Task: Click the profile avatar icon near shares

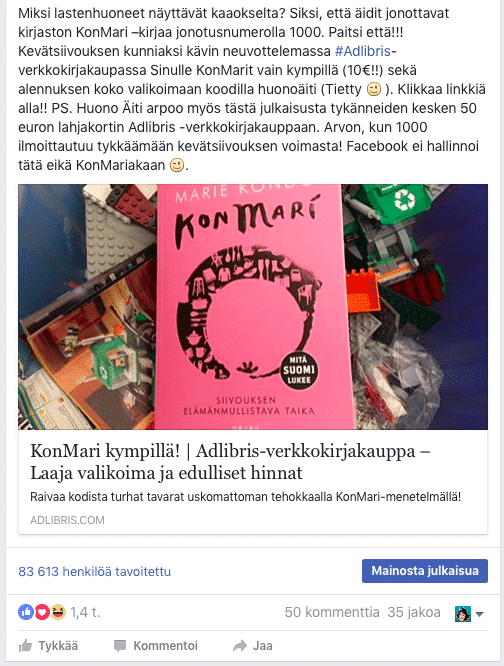Action: point(463,613)
